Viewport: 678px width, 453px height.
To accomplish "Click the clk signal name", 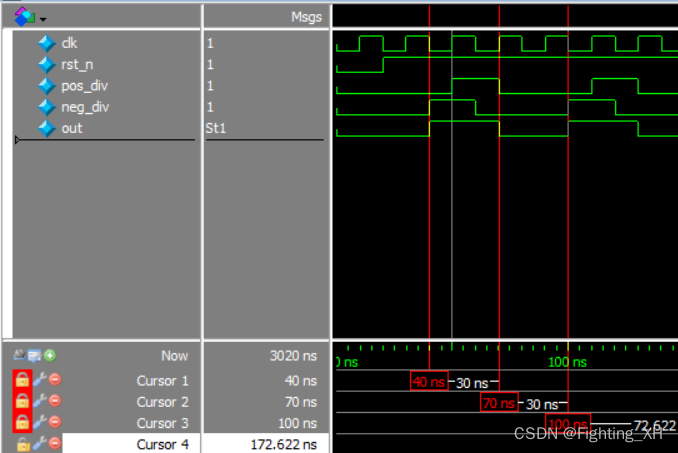I will click(69, 43).
